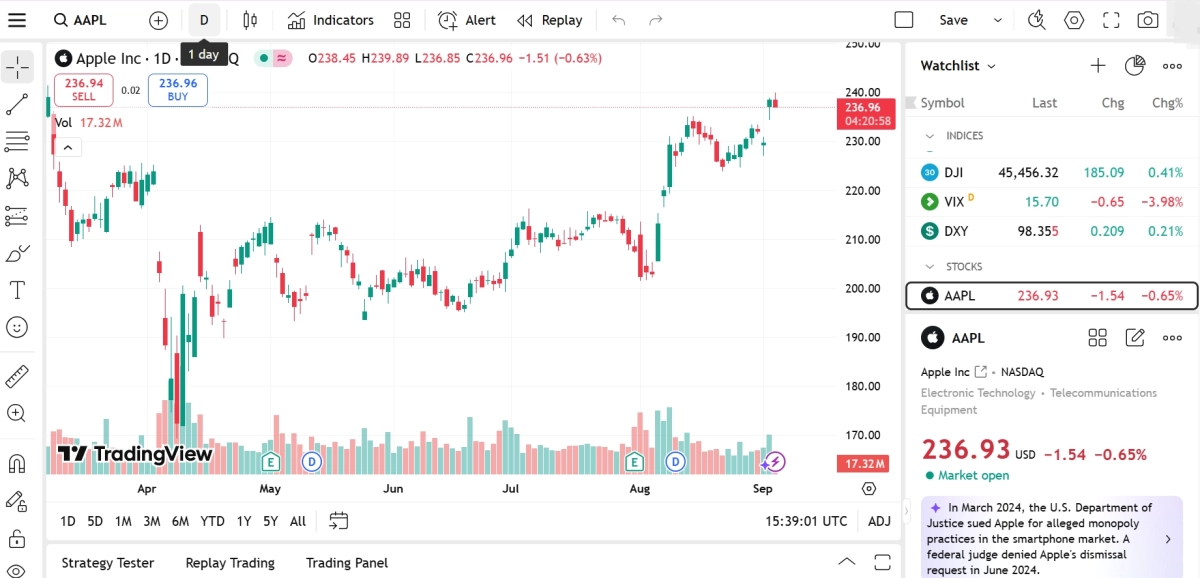Open the Fibonacci retracement tool

pyautogui.click(x=17, y=141)
